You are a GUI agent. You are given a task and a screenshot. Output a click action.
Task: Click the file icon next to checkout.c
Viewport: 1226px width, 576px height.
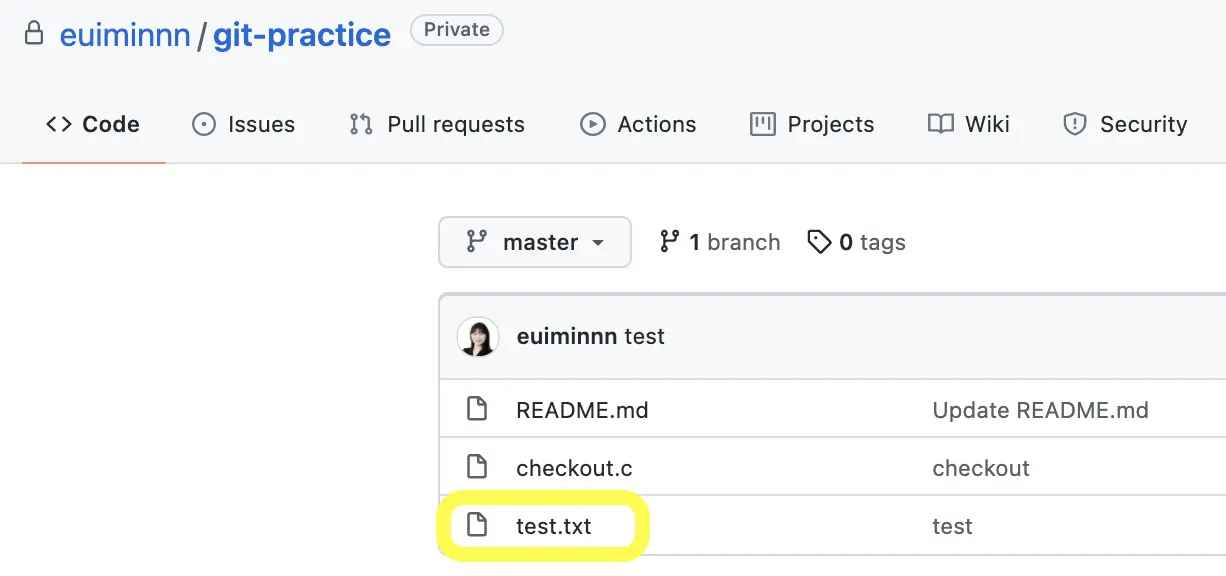[477, 467]
